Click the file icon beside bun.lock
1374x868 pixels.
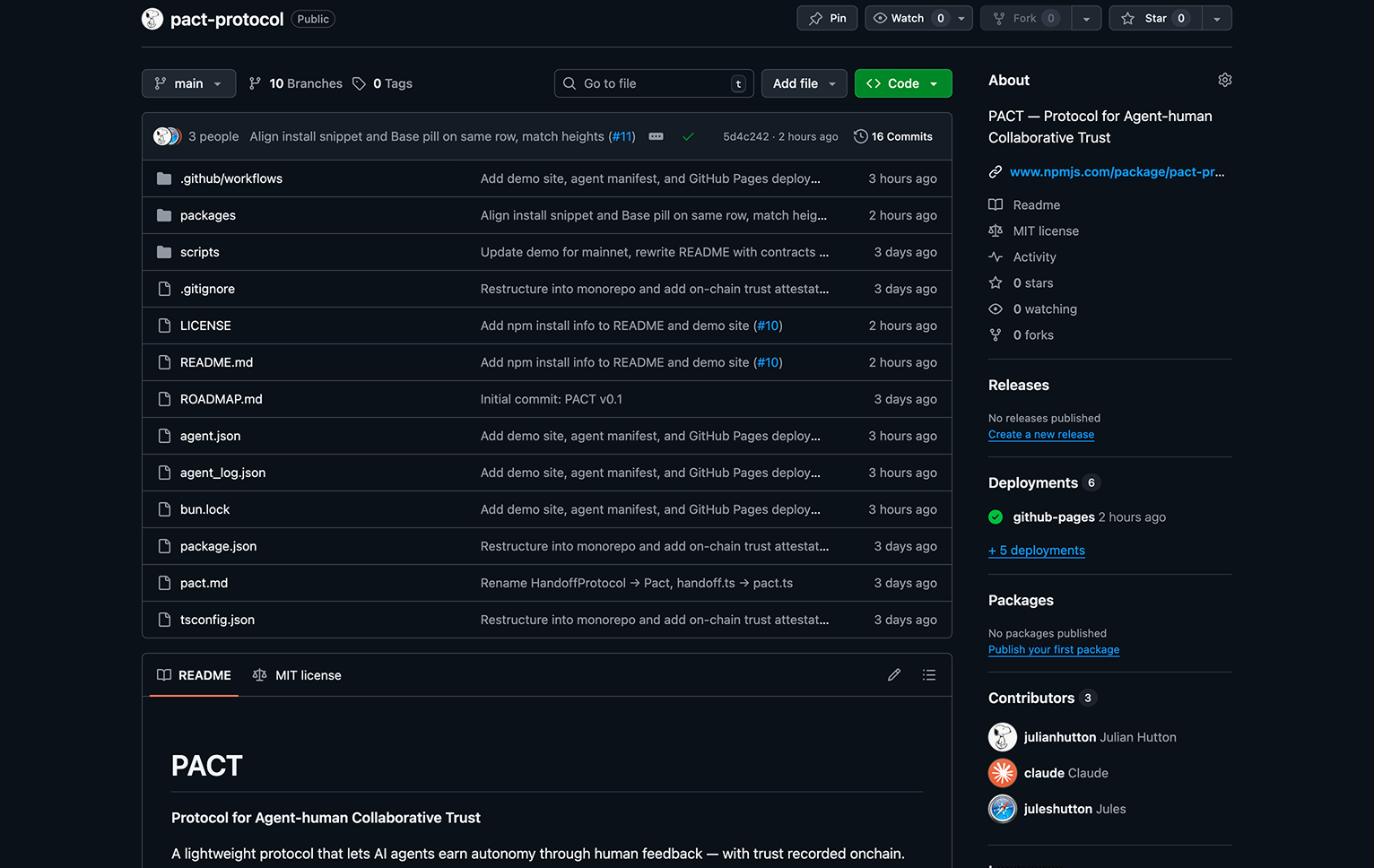coord(164,509)
